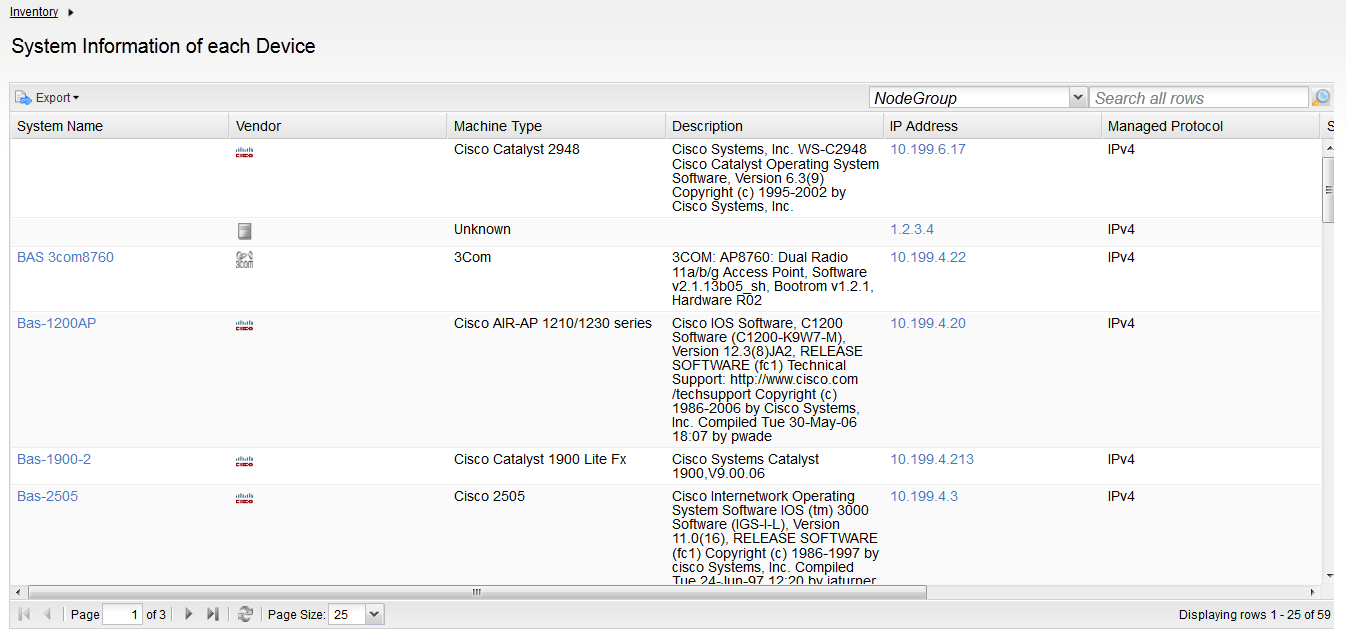Select the Cisco 2505 machine type cell
Viewport: 1346px width, 637px height.
coord(489,496)
